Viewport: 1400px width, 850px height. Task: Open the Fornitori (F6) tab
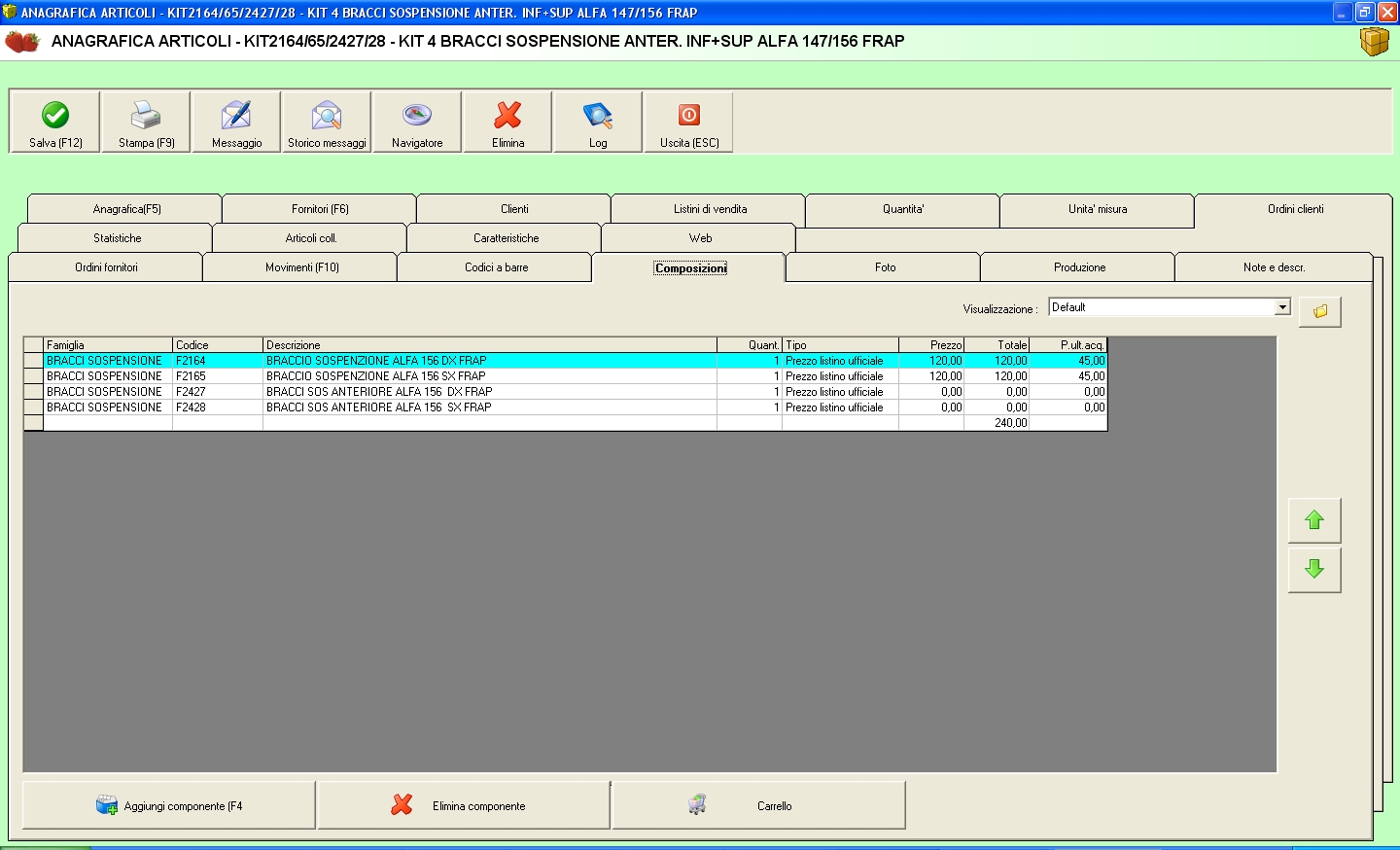[x=320, y=209]
